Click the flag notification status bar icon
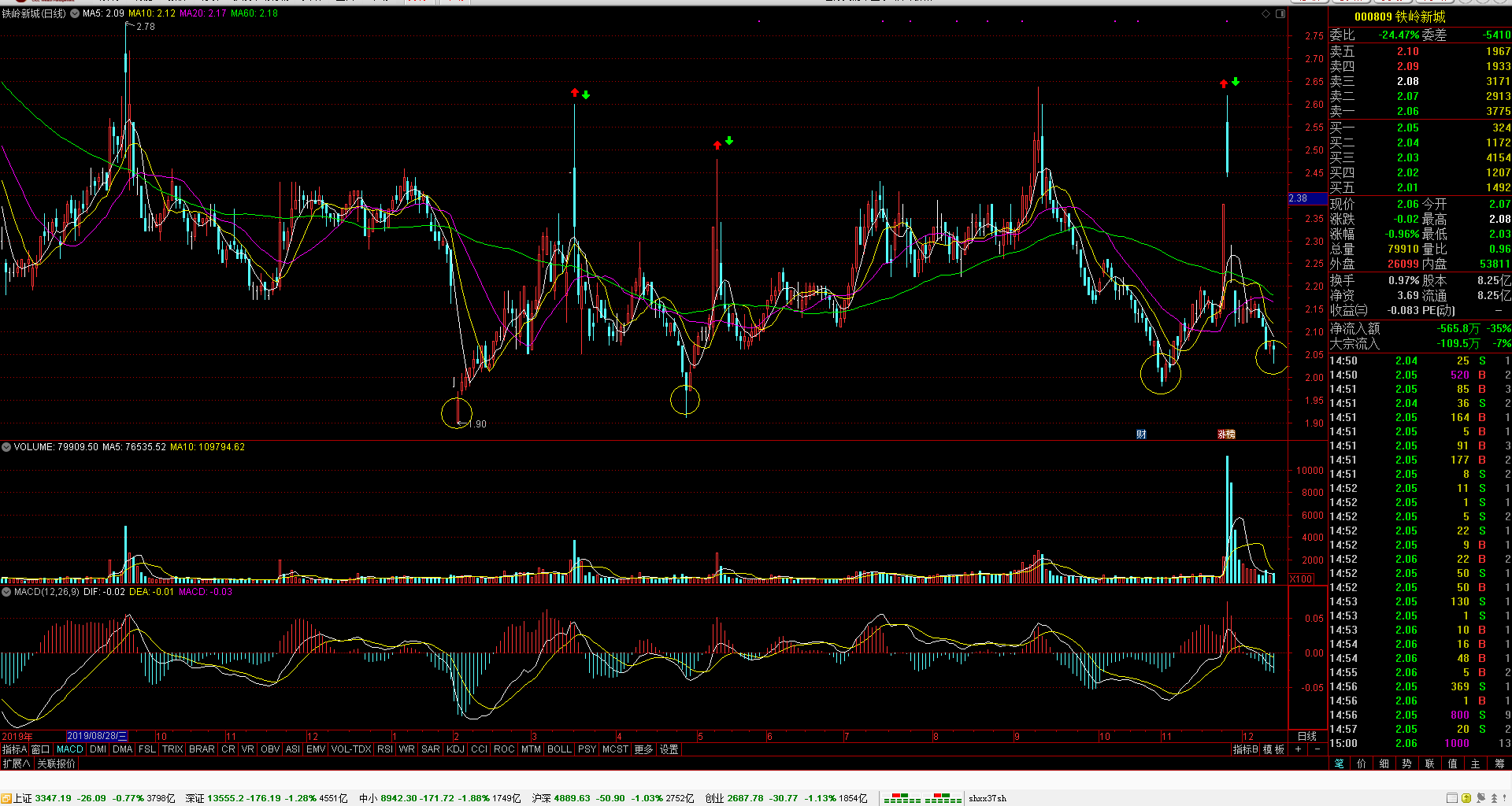This screenshot has height=806, width=1512. 1480,798
